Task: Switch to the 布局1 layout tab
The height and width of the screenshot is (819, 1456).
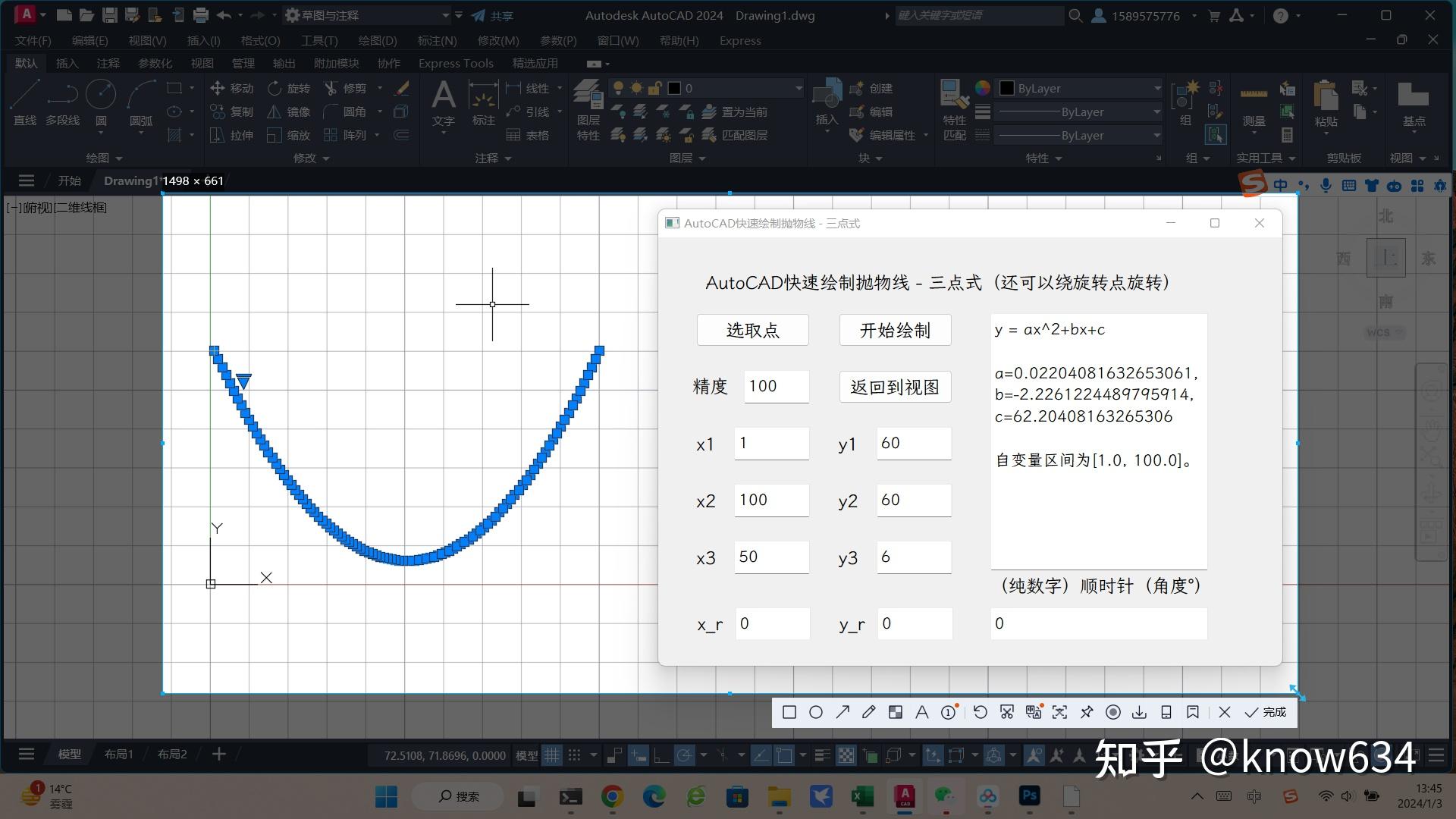Action: 118,754
